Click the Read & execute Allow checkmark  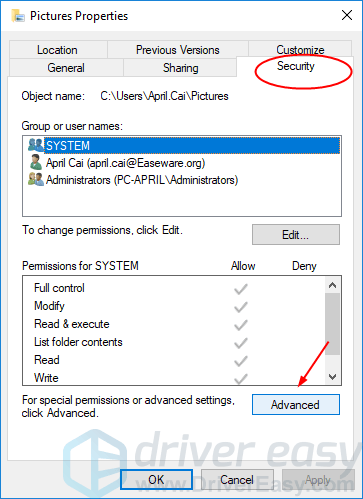241,325
